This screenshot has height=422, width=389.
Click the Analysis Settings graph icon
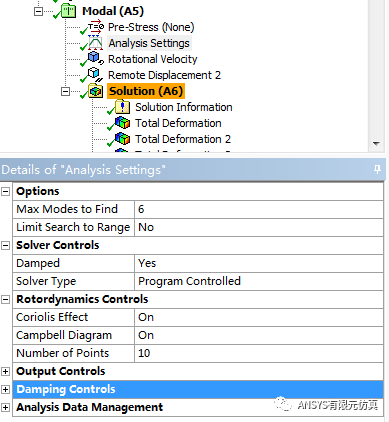[96, 43]
